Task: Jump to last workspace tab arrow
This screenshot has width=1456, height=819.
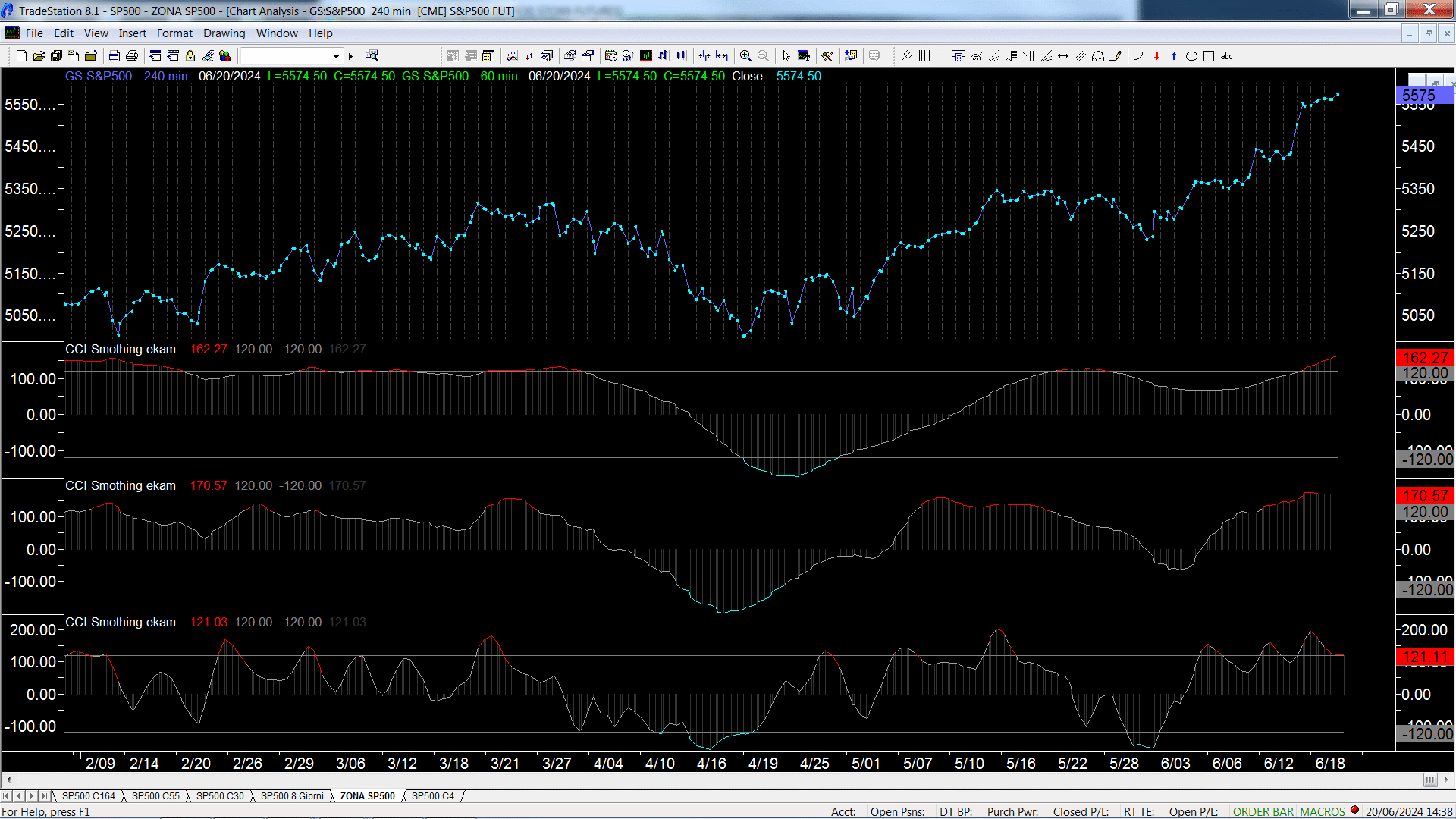Action: click(x=45, y=796)
